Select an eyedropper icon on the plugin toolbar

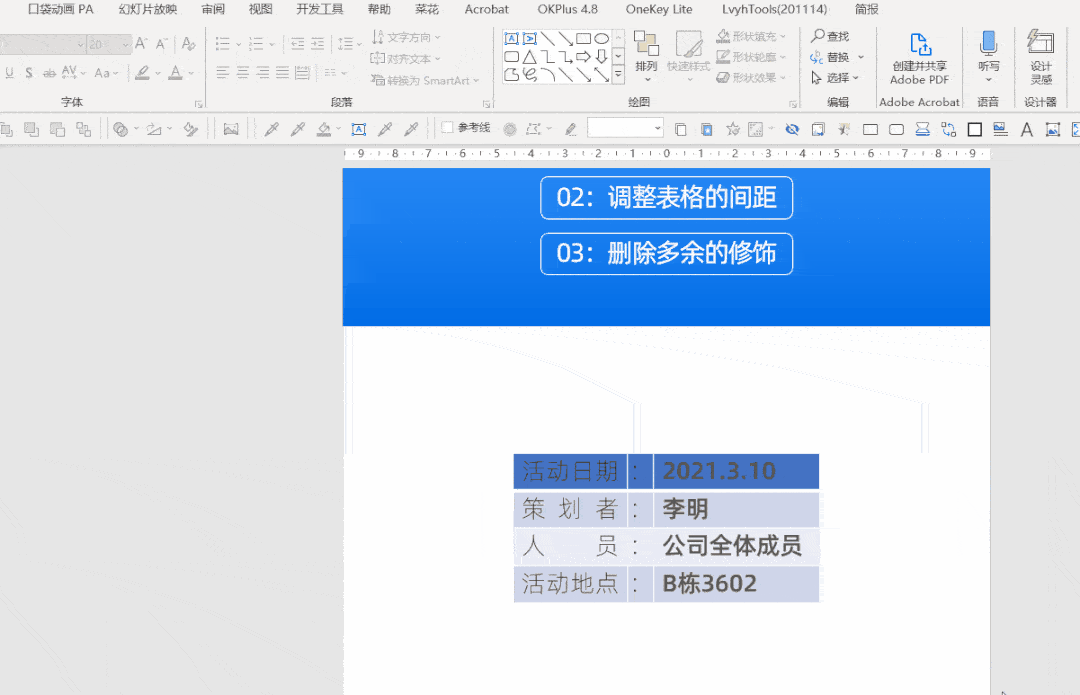point(270,129)
